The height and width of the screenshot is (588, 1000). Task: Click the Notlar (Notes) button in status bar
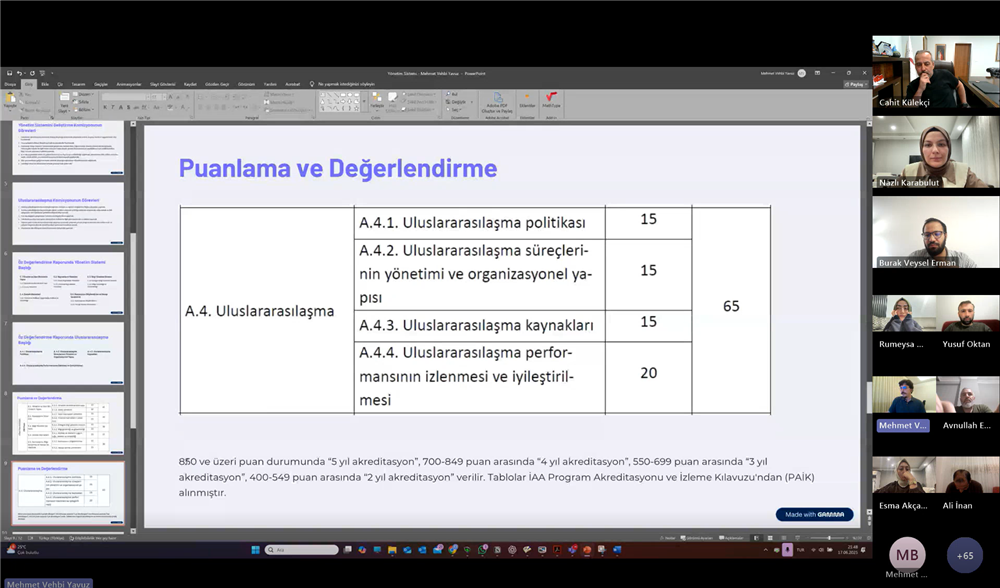[x=667, y=538]
